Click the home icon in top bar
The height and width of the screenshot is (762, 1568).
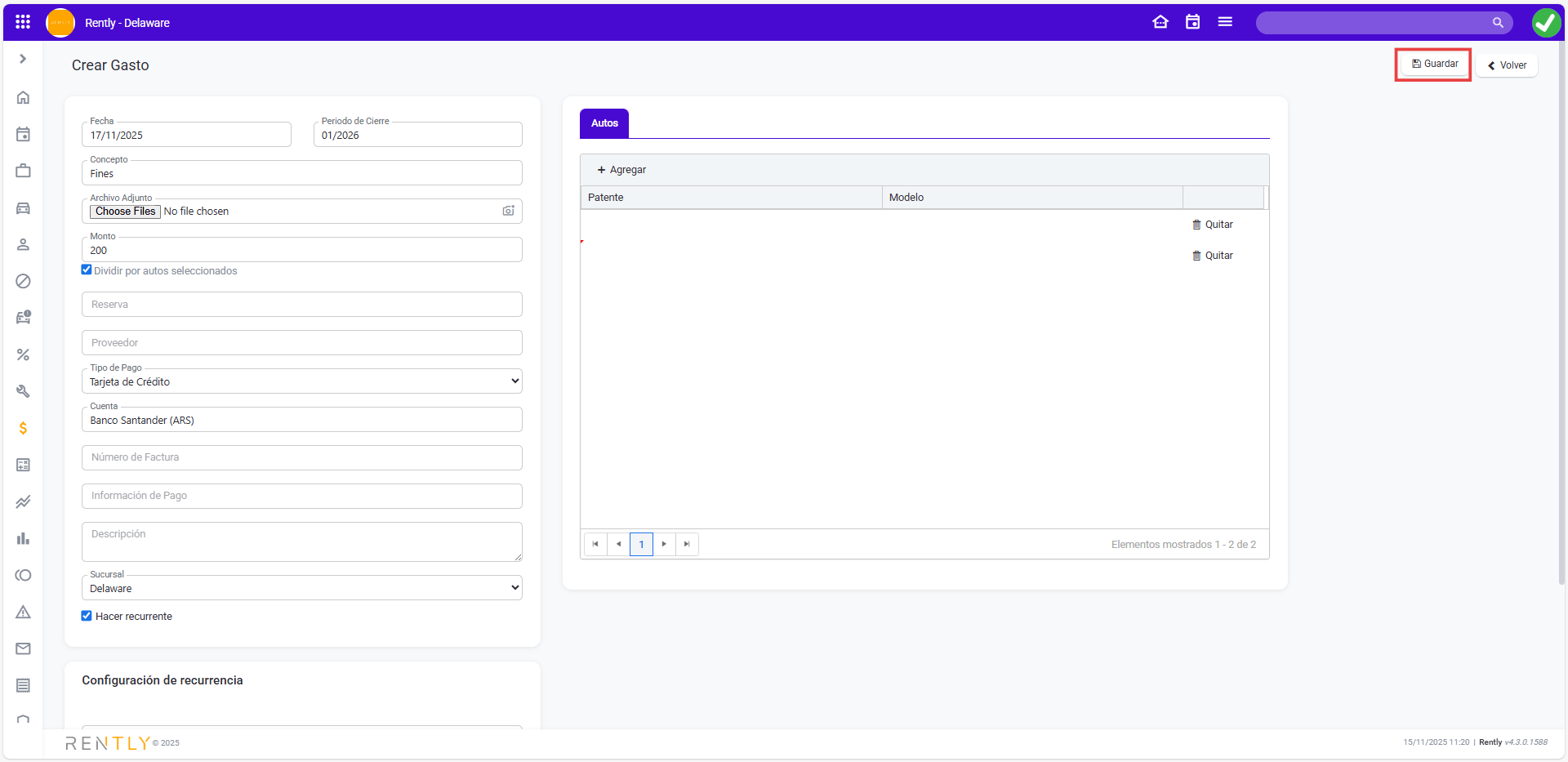pyautogui.click(x=1160, y=22)
